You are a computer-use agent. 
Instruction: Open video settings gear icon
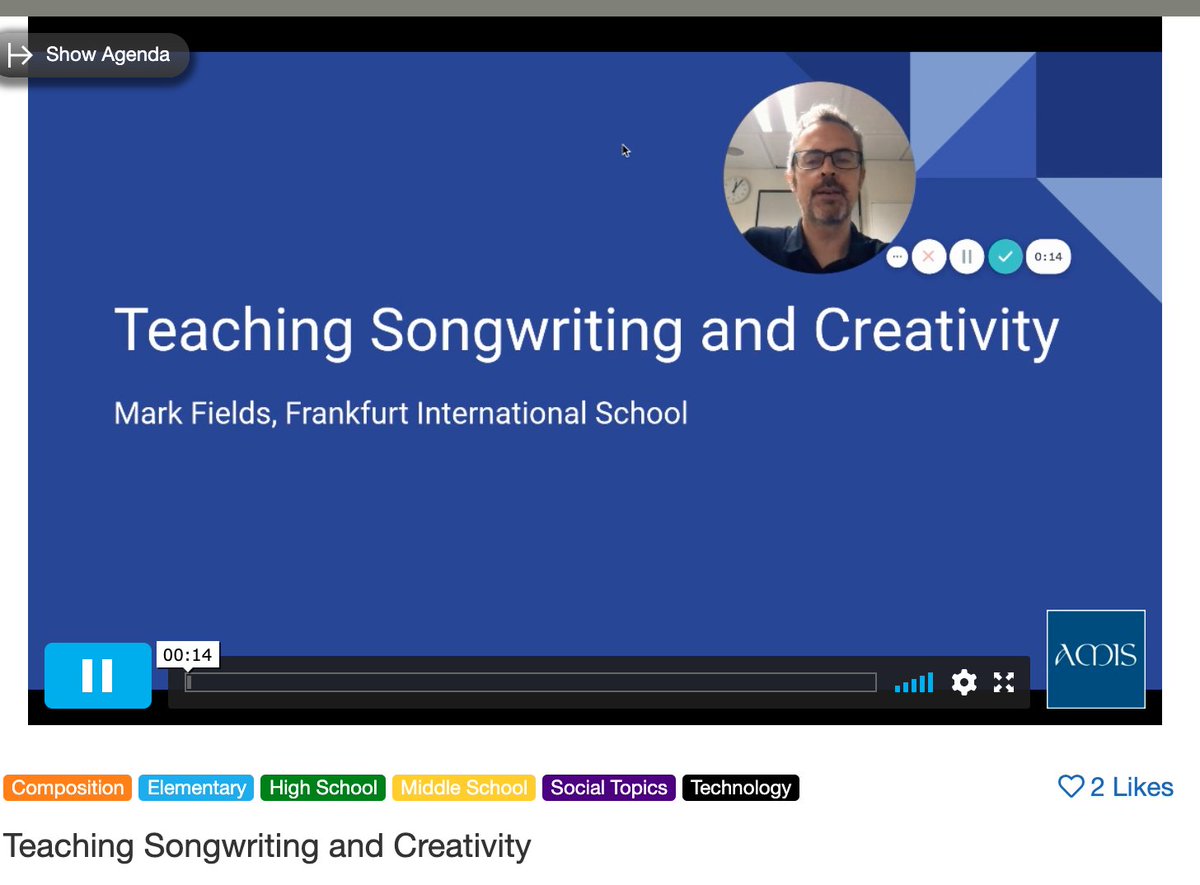(x=964, y=682)
